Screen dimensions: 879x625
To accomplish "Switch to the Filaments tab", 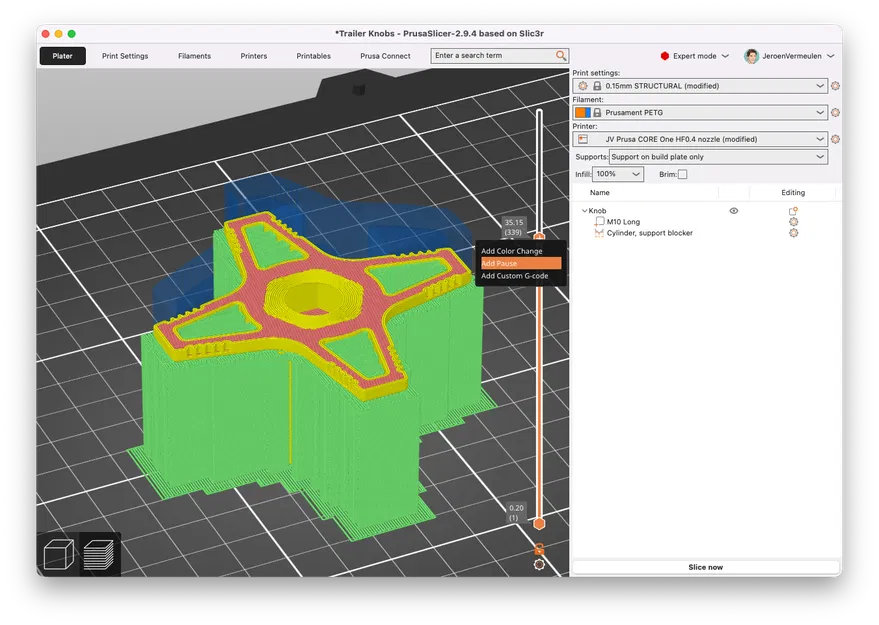I will point(194,56).
